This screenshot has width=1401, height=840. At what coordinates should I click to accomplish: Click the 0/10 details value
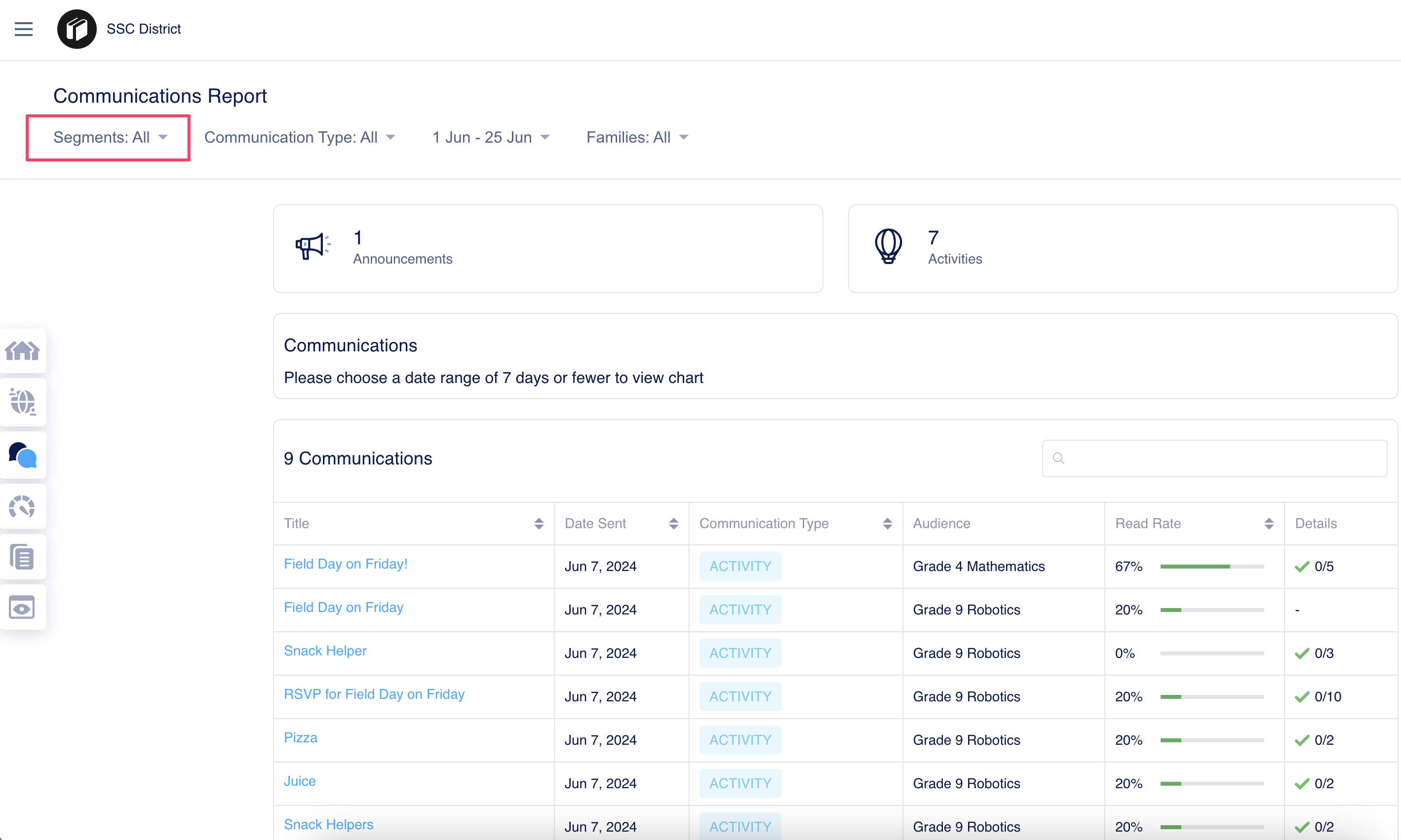[1327, 697]
